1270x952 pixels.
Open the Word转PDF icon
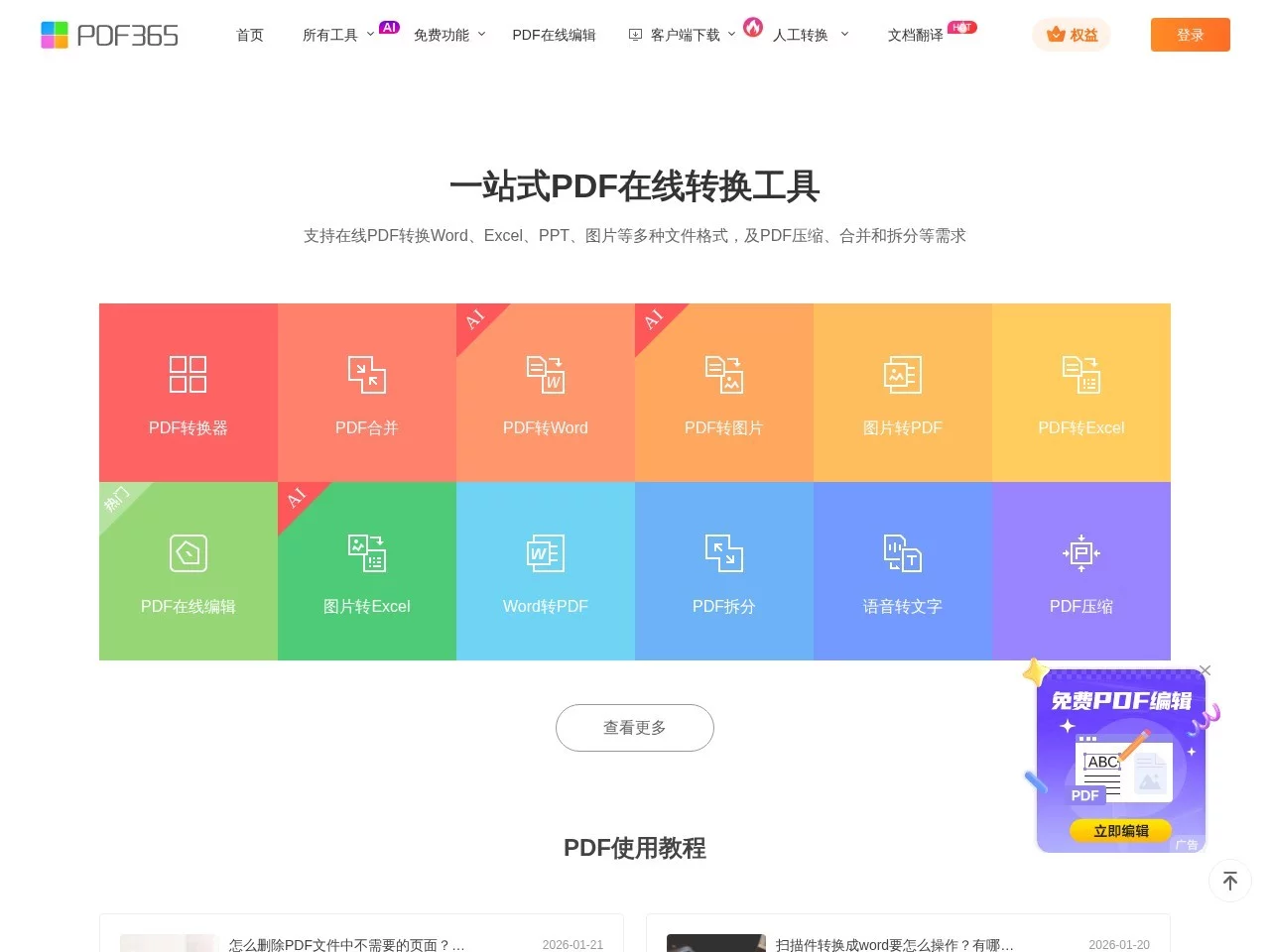pyautogui.click(x=545, y=552)
